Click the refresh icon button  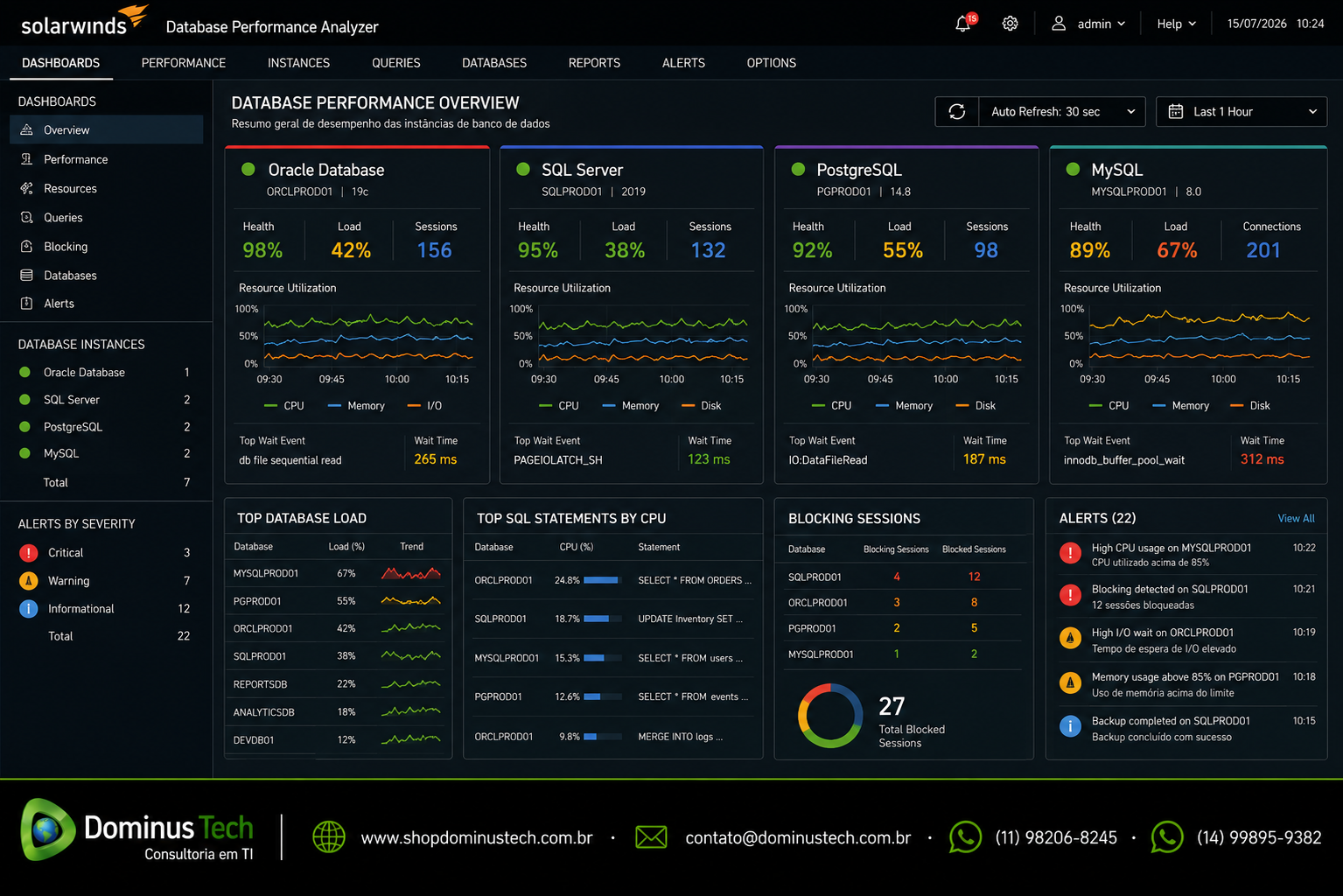click(x=957, y=112)
